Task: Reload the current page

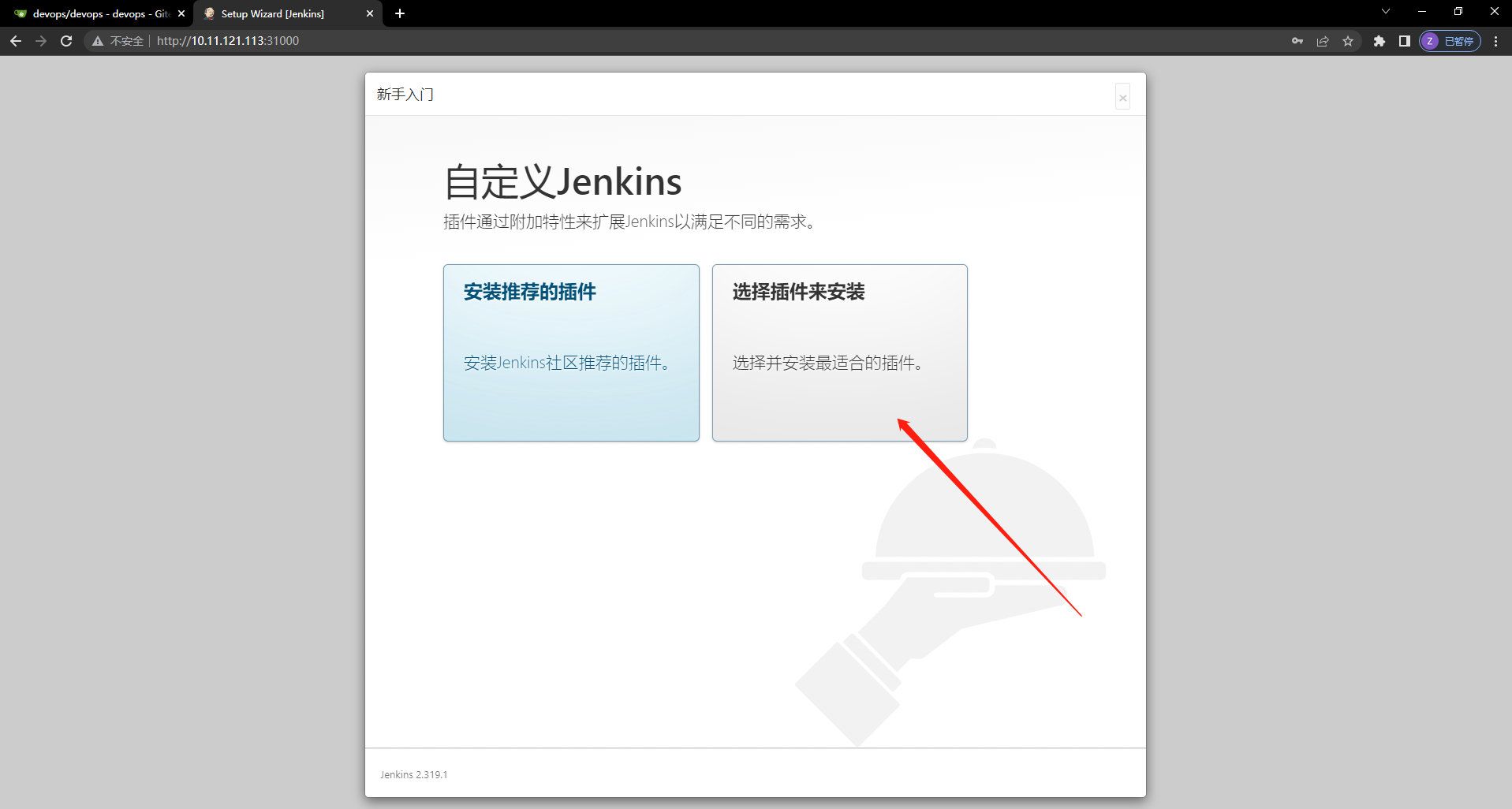Action: click(x=66, y=41)
